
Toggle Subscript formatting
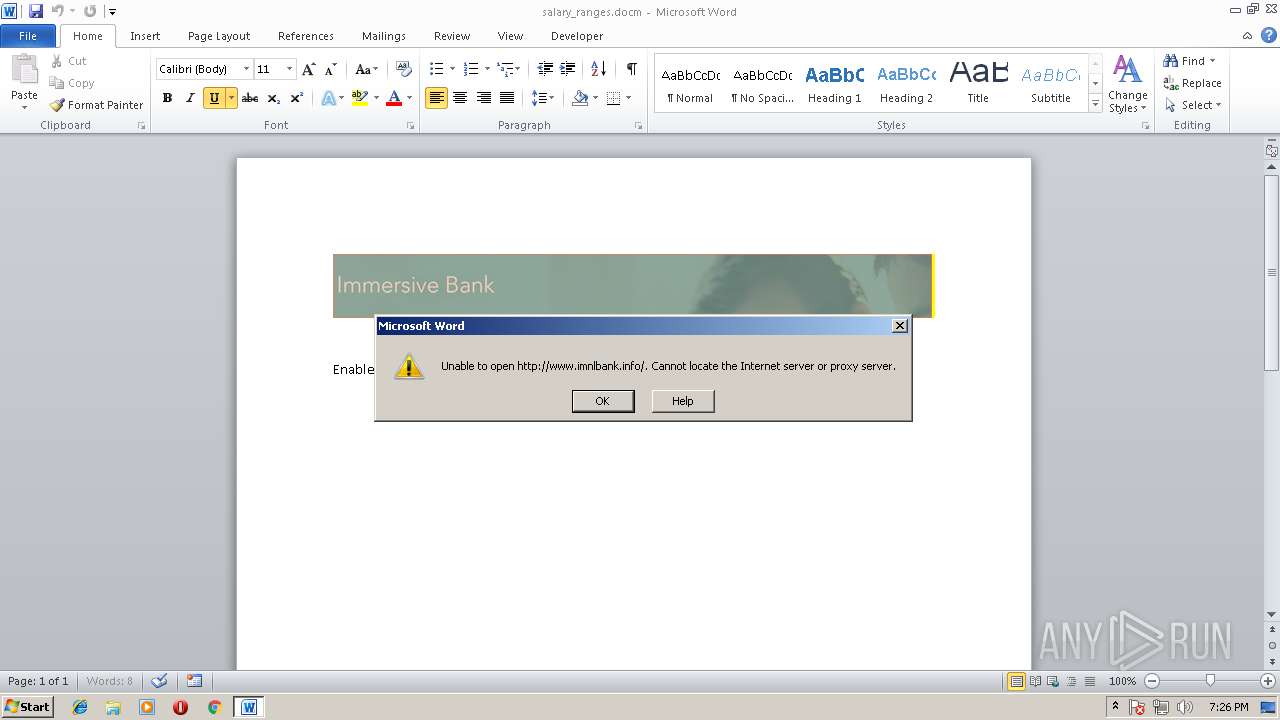[x=274, y=98]
